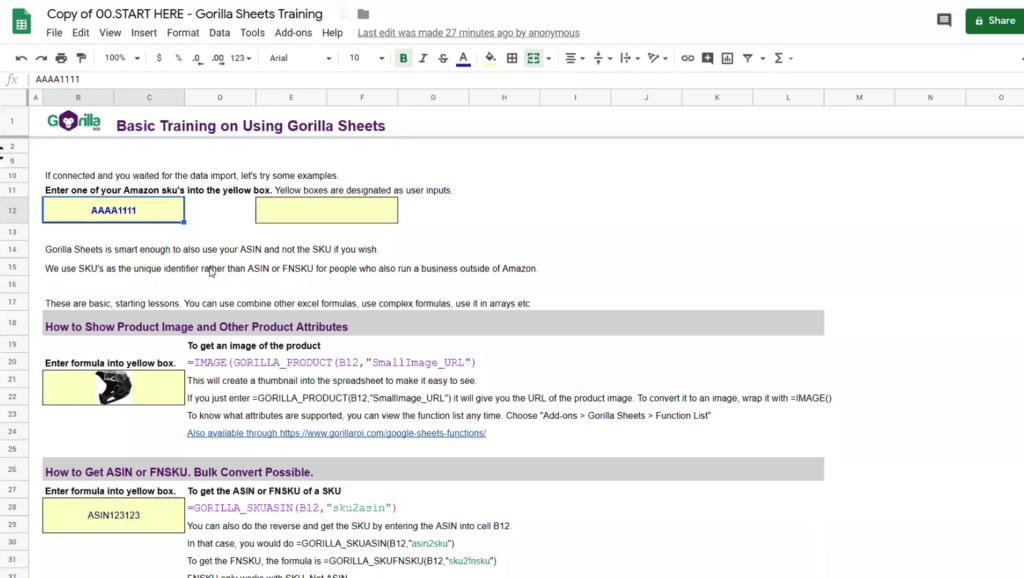This screenshot has width=1024, height=578.
Task: Open comment history icon
Action: [944, 20]
